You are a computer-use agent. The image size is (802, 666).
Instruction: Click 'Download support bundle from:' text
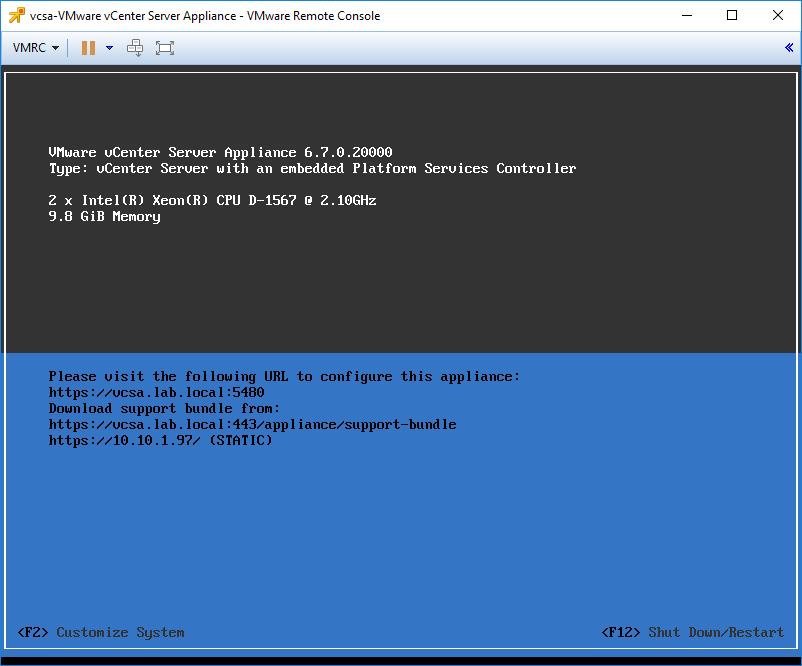tap(164, 408)
